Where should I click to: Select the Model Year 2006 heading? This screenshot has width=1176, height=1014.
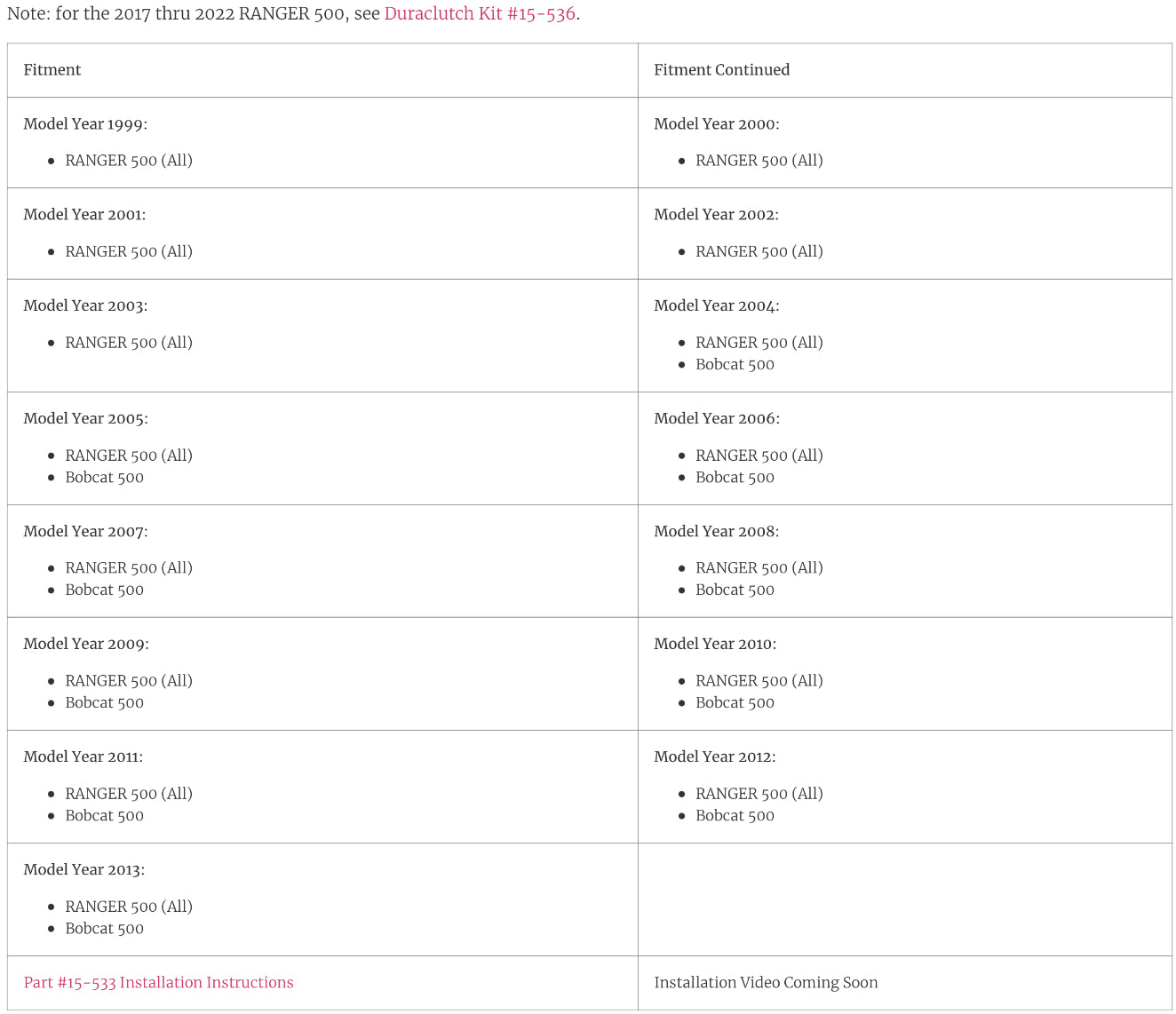[x=716, y=418]
